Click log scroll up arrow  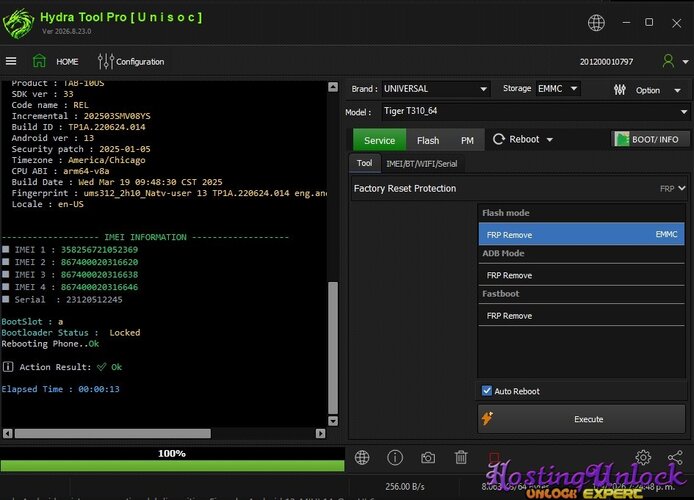click(x=333, y=87)
